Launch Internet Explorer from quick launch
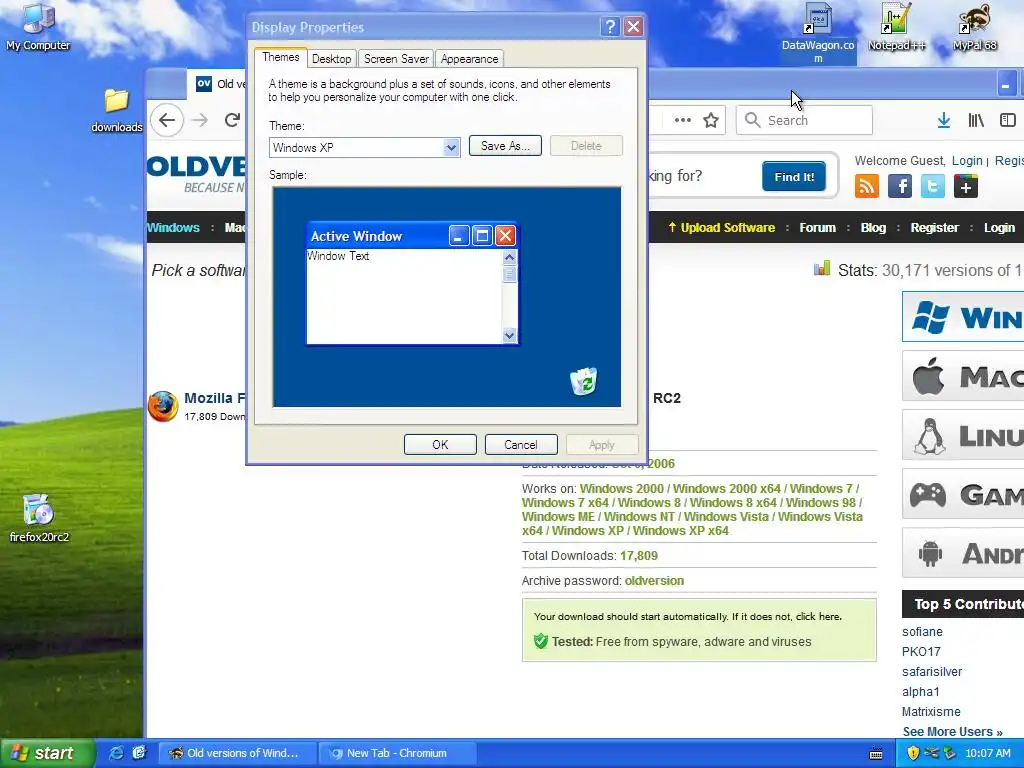The image size is (1024, 768). coord(116,753)
